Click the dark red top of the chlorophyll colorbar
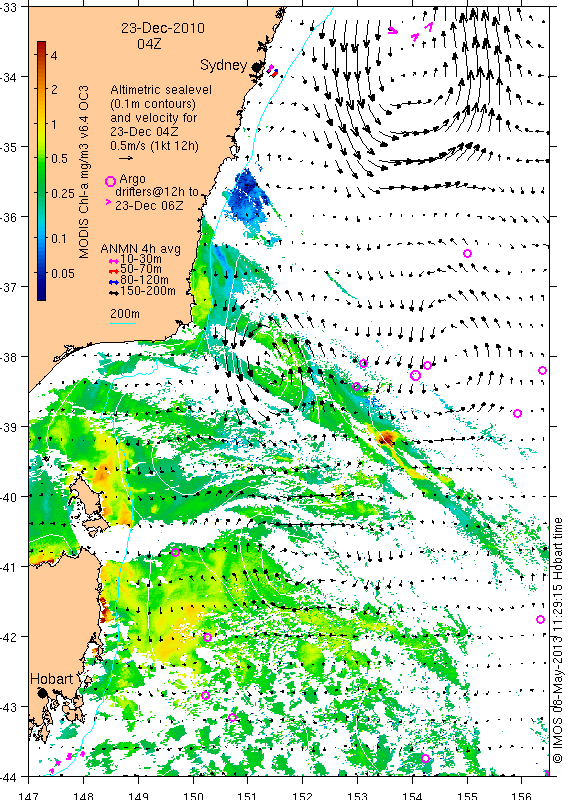Screen dimensions: 570x800 point(41,45)
